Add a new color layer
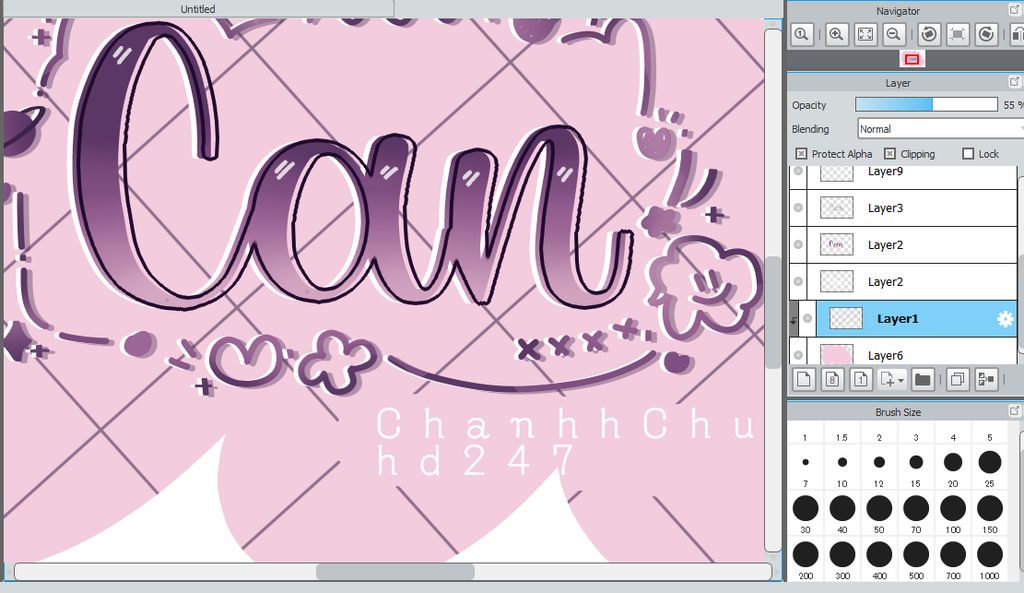Viewport: 1024px width, 593px height. tap(804, 379)
